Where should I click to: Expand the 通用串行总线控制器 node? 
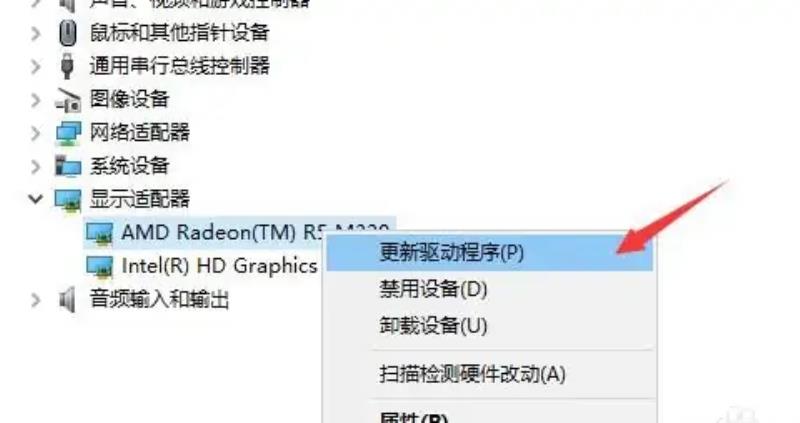tap(36, 66)
